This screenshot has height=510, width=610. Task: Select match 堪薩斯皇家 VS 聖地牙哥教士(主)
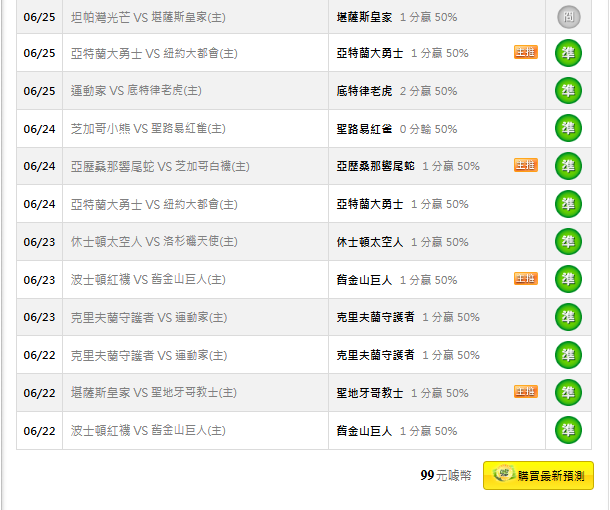[154, 393]
